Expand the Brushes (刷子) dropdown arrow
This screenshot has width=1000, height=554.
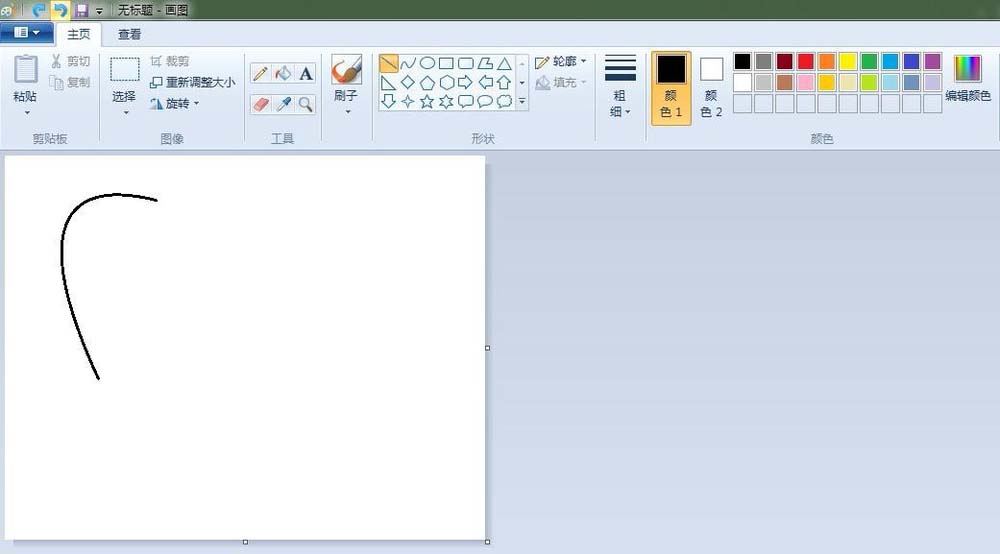(x=348, y=112)
